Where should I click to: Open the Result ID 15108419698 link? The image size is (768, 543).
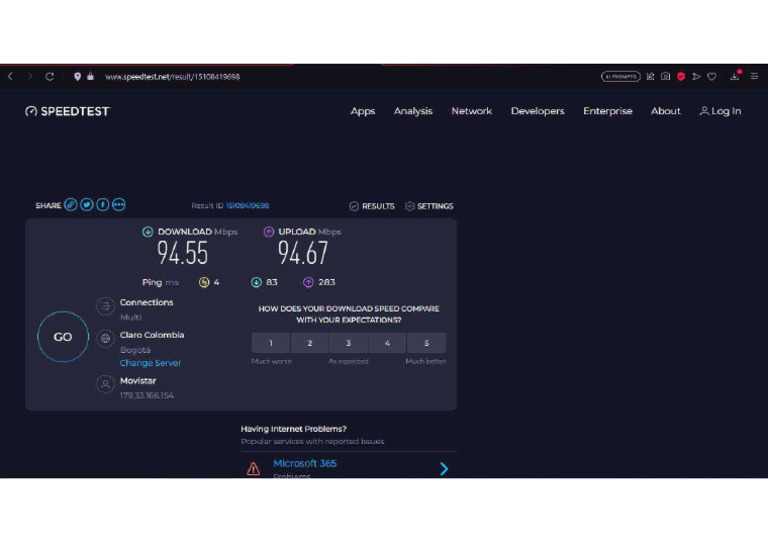(x=247, y=206)
